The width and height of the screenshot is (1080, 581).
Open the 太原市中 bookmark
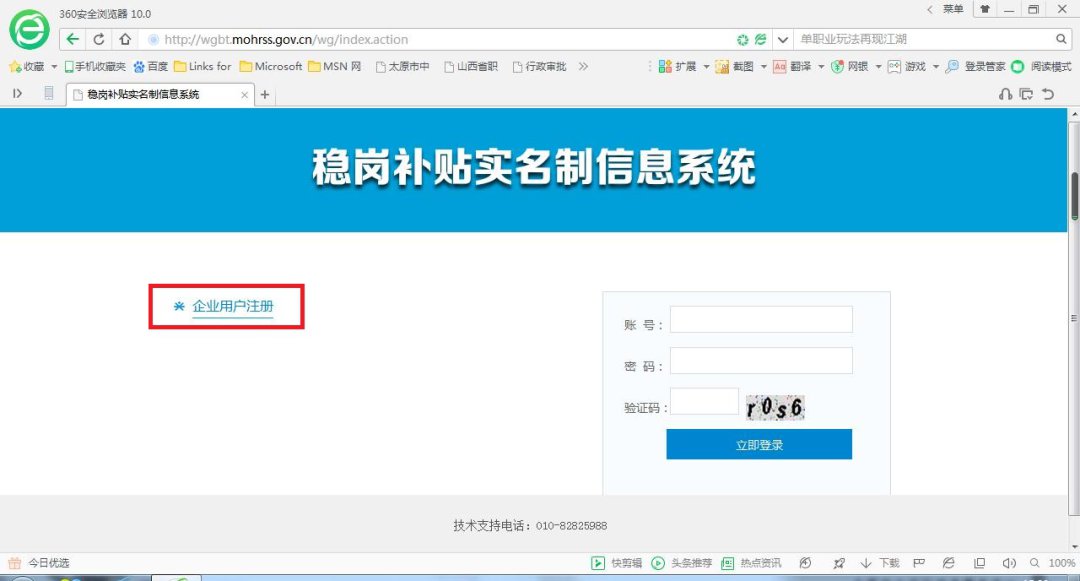tap(402, 67)
